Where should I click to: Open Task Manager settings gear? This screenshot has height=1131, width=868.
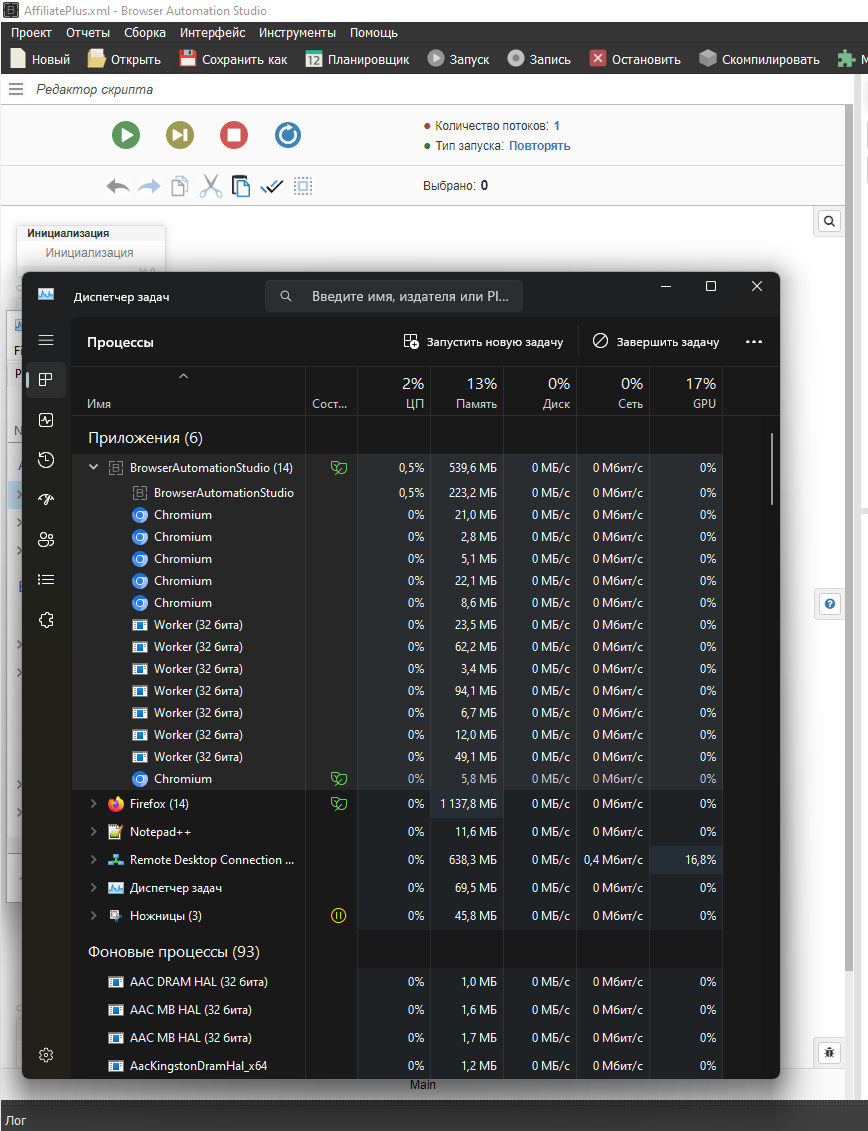point(46,1055)
